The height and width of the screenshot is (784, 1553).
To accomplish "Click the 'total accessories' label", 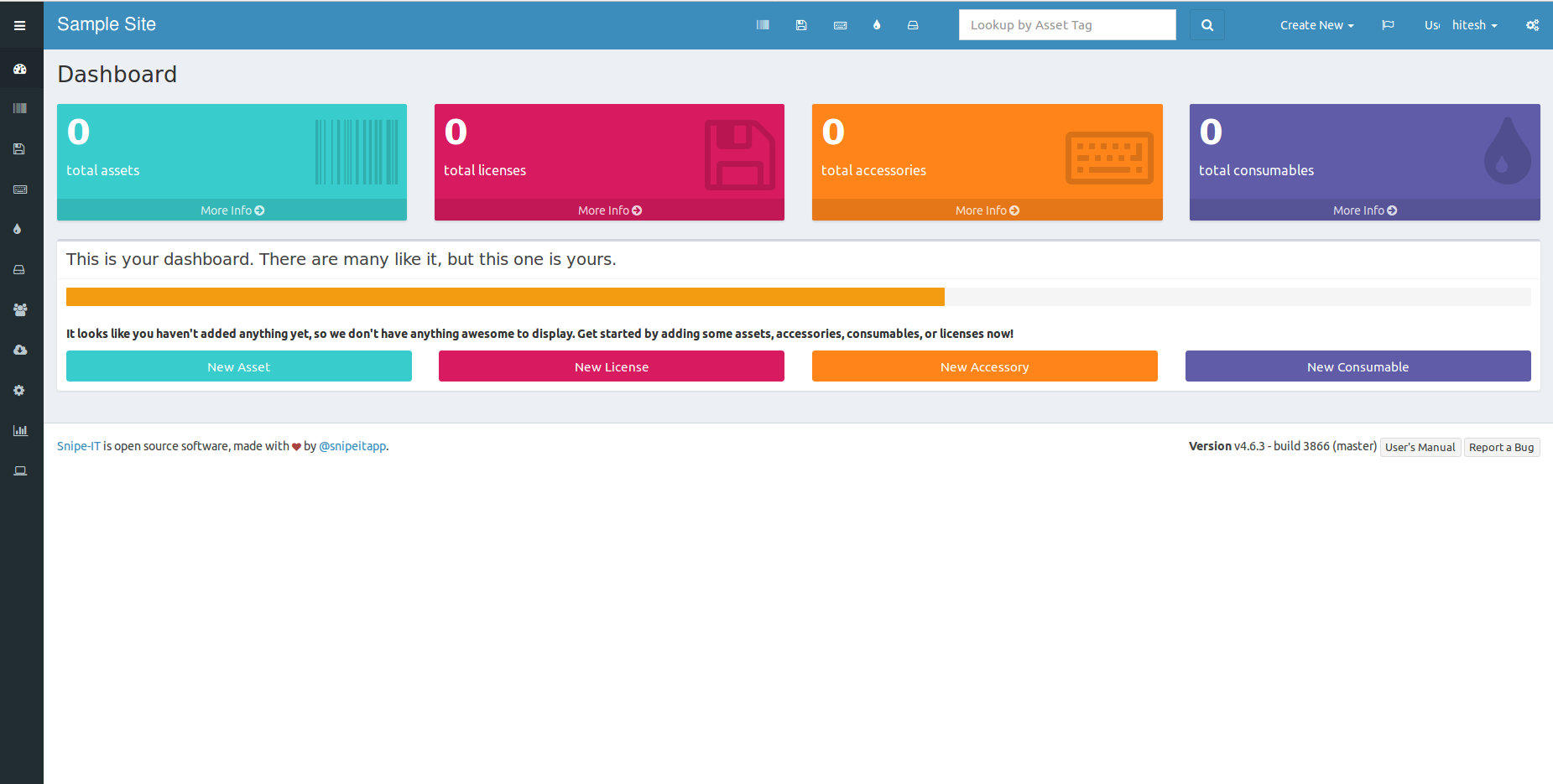I will click(x=873, y=170).
